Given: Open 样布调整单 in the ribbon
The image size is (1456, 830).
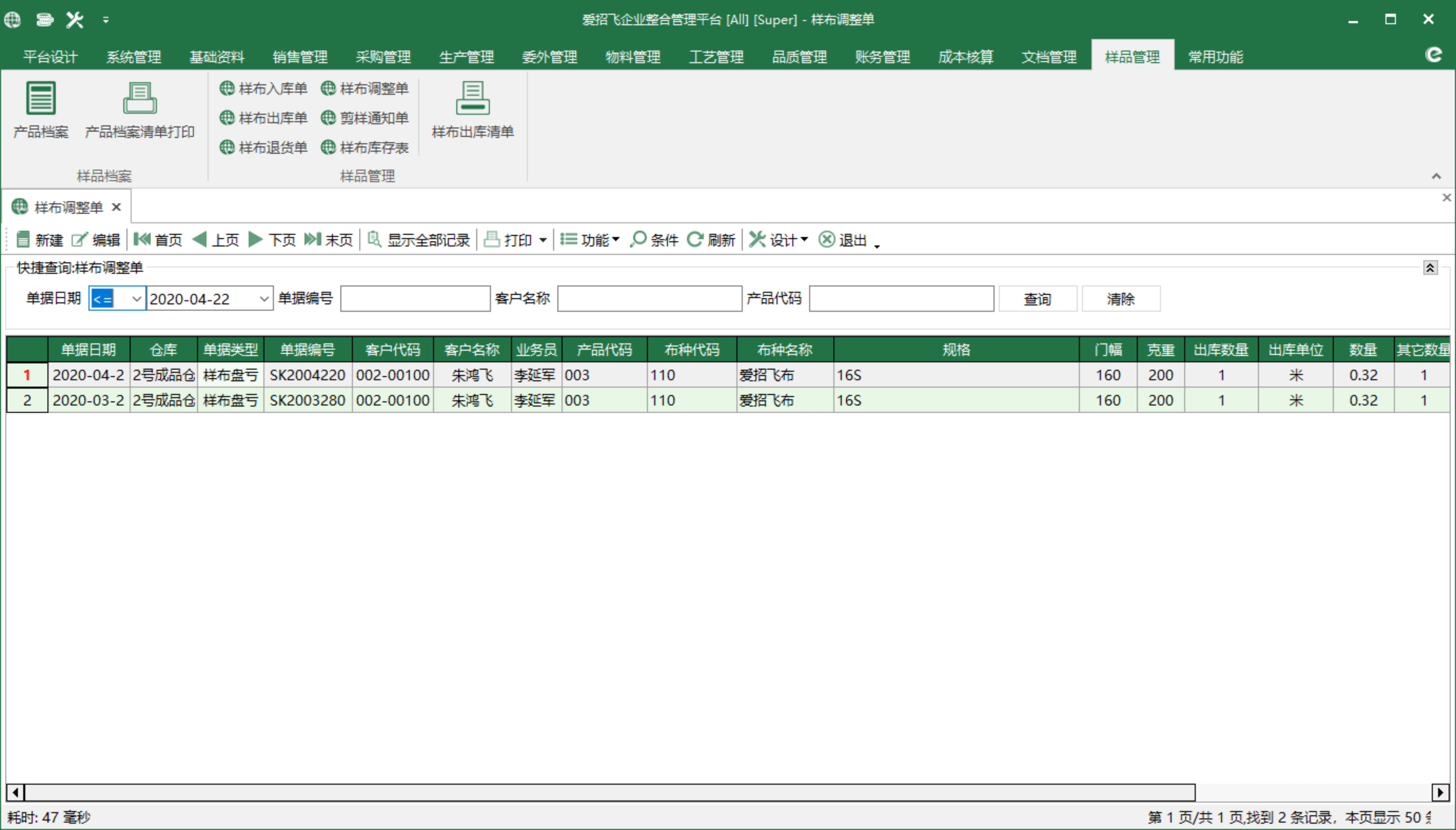Looking at the screenshot, I should [x=365, y=88].
